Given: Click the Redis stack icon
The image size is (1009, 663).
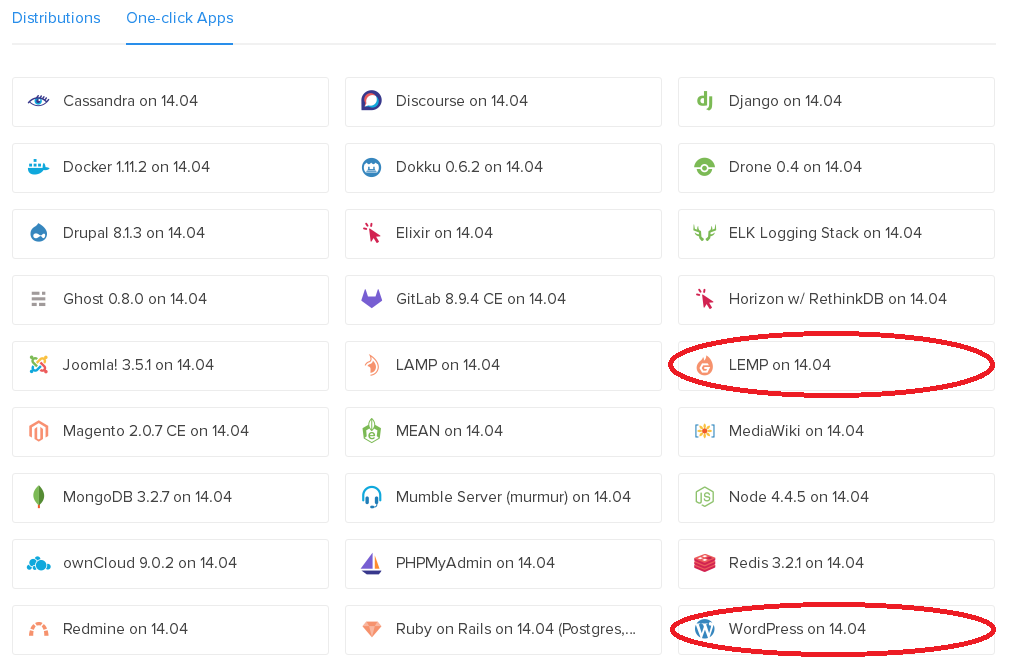Looking at the screenshot, I should coord(705,563).
